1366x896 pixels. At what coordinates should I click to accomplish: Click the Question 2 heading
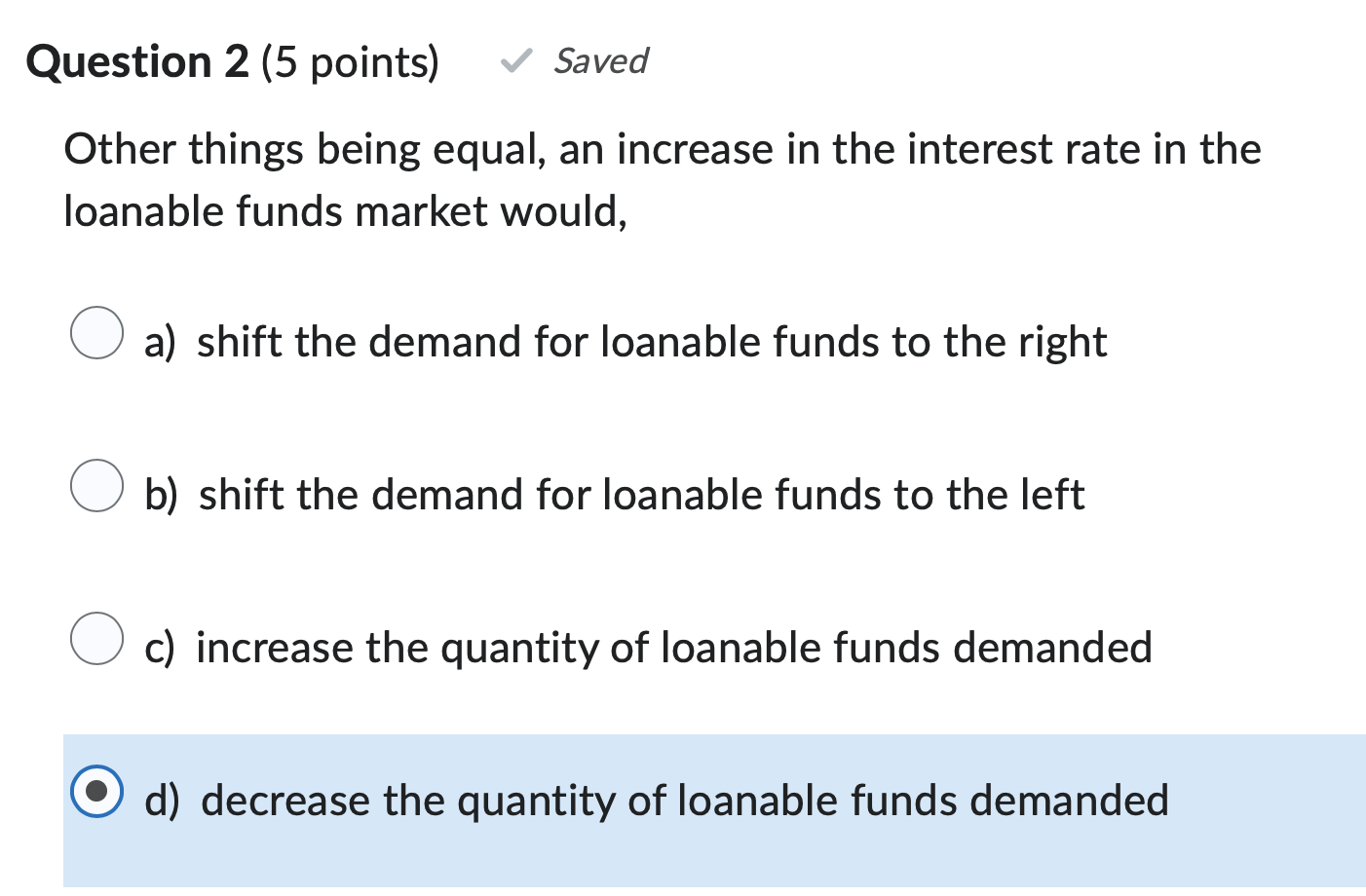coord(134,61)
